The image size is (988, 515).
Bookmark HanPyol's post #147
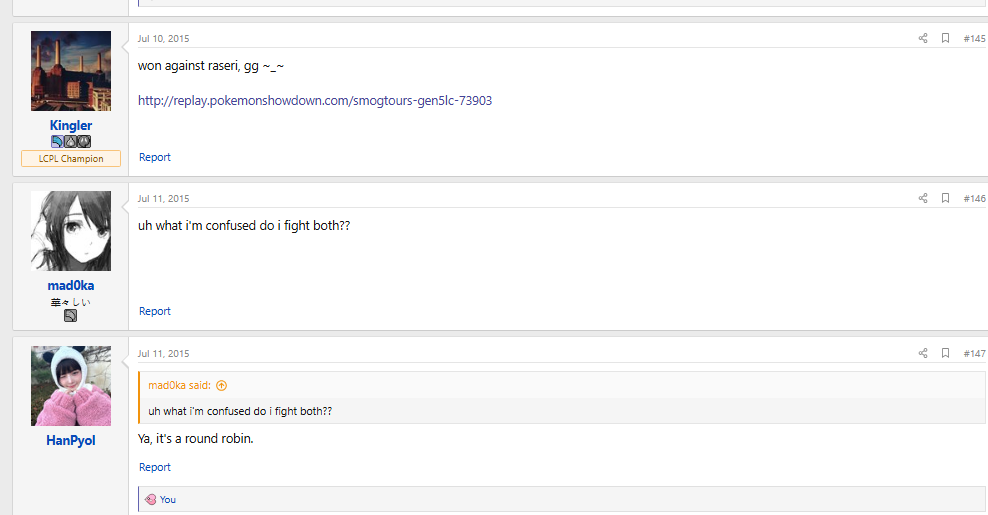click(x=945, y=354)
